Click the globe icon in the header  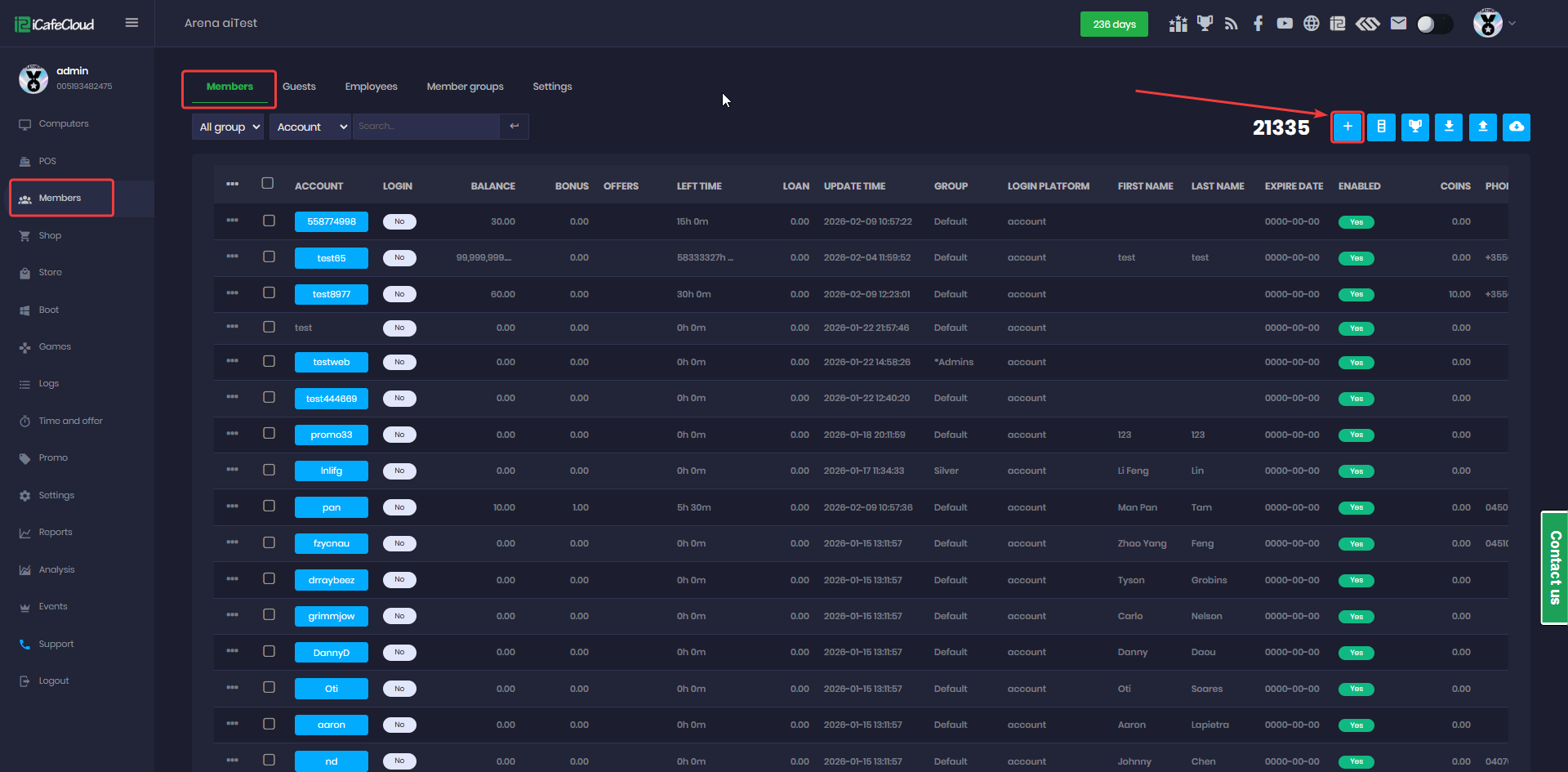point(1311,24)
